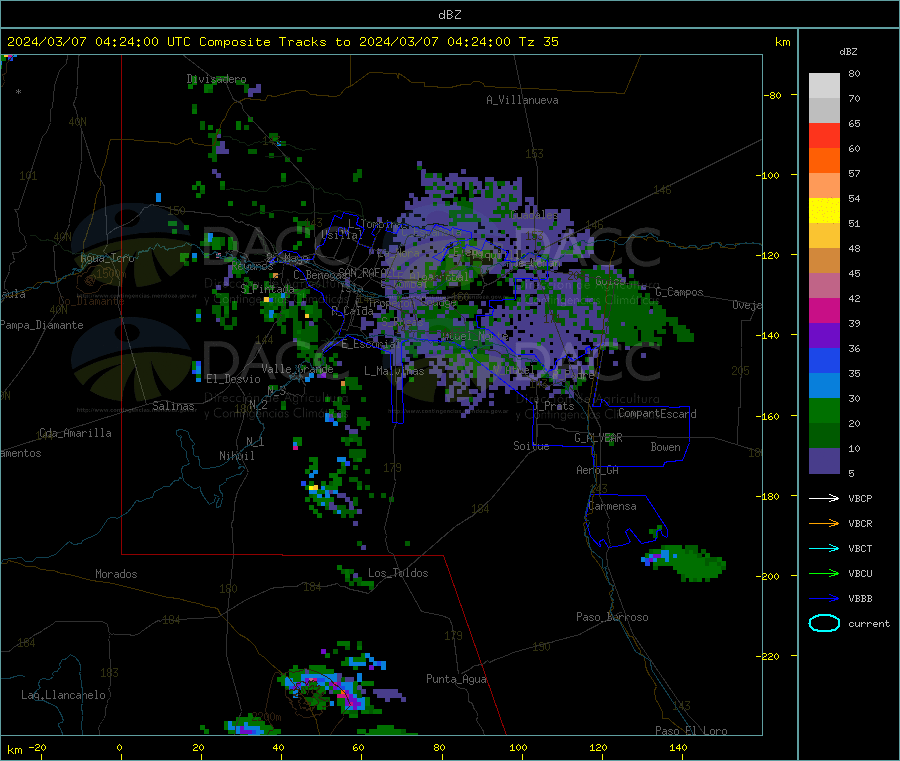Click the Divisadero map label
The width and height of the screenshot is (900, 761).
pyautogui.click(x=216, y=79)
